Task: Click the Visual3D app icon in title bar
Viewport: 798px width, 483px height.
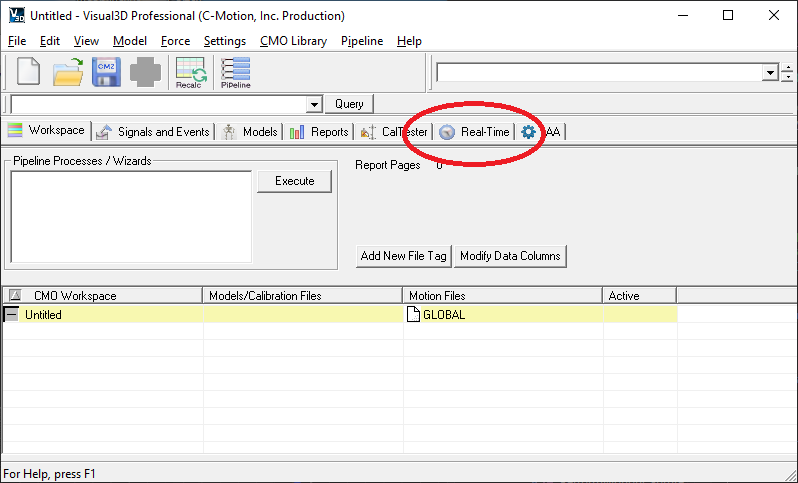Action: click(x=16, y=15)
